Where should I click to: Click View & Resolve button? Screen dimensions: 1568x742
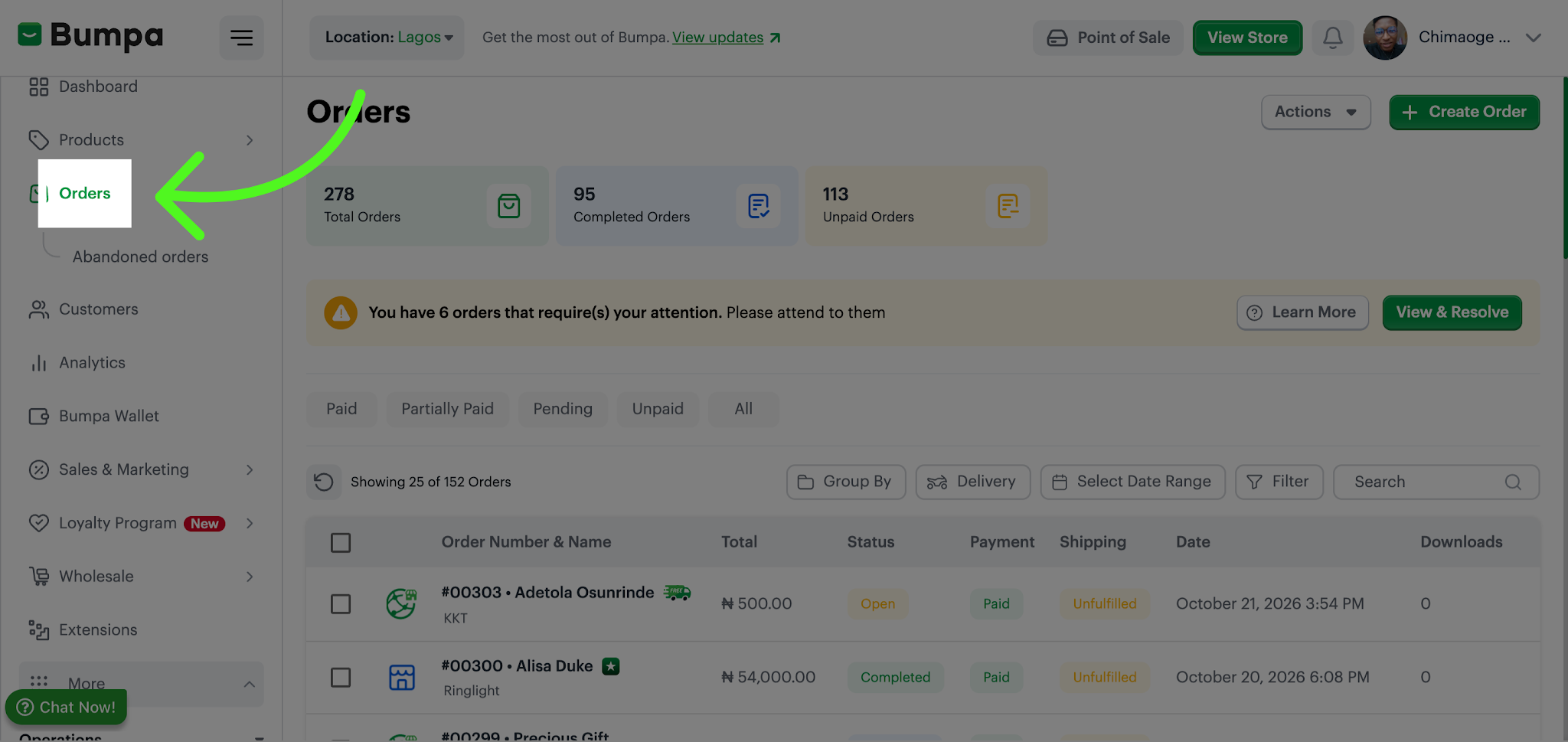[x=1452, y=312]
